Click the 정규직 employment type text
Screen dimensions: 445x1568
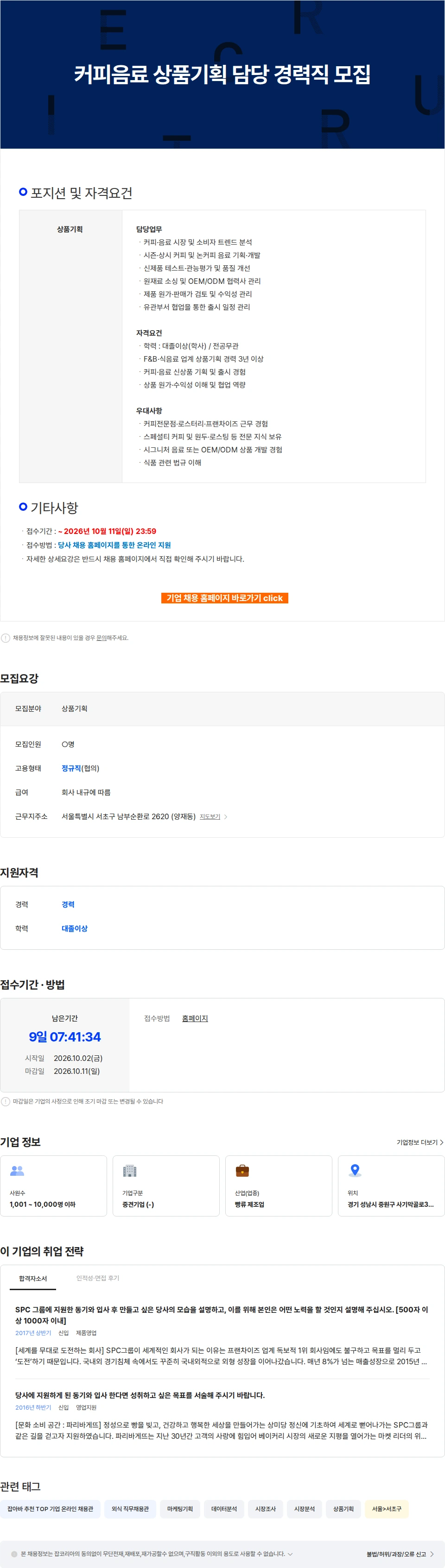pos(71,768)
